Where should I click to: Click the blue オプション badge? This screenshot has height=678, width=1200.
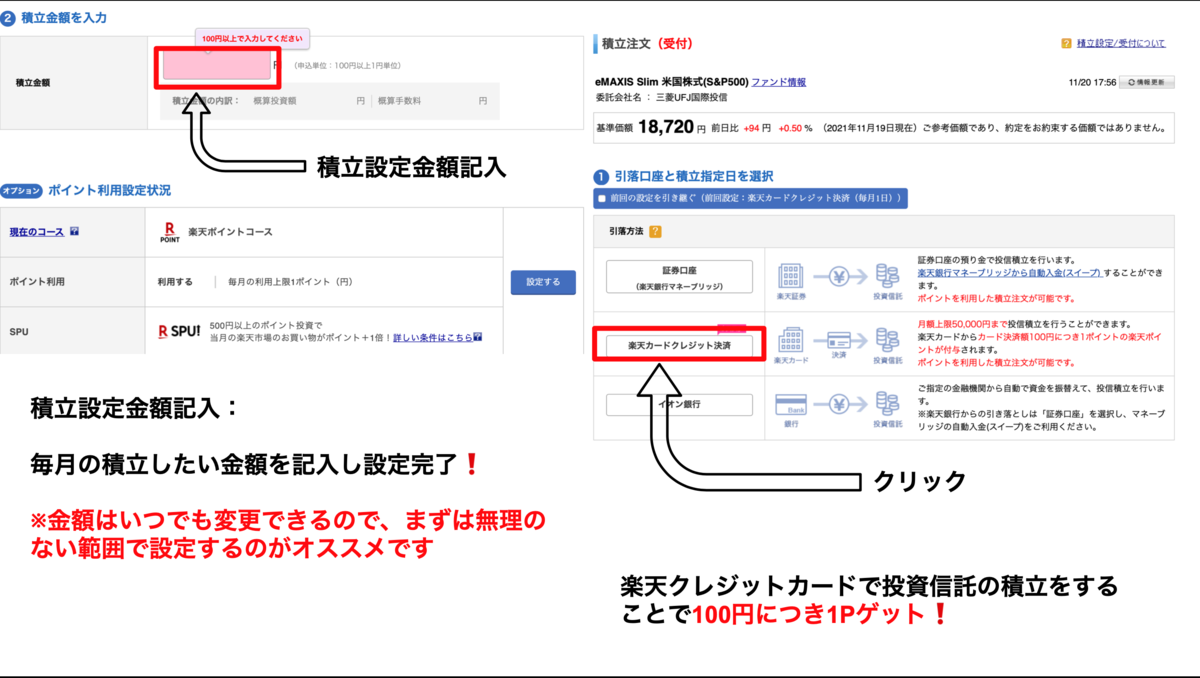point(21,190)
